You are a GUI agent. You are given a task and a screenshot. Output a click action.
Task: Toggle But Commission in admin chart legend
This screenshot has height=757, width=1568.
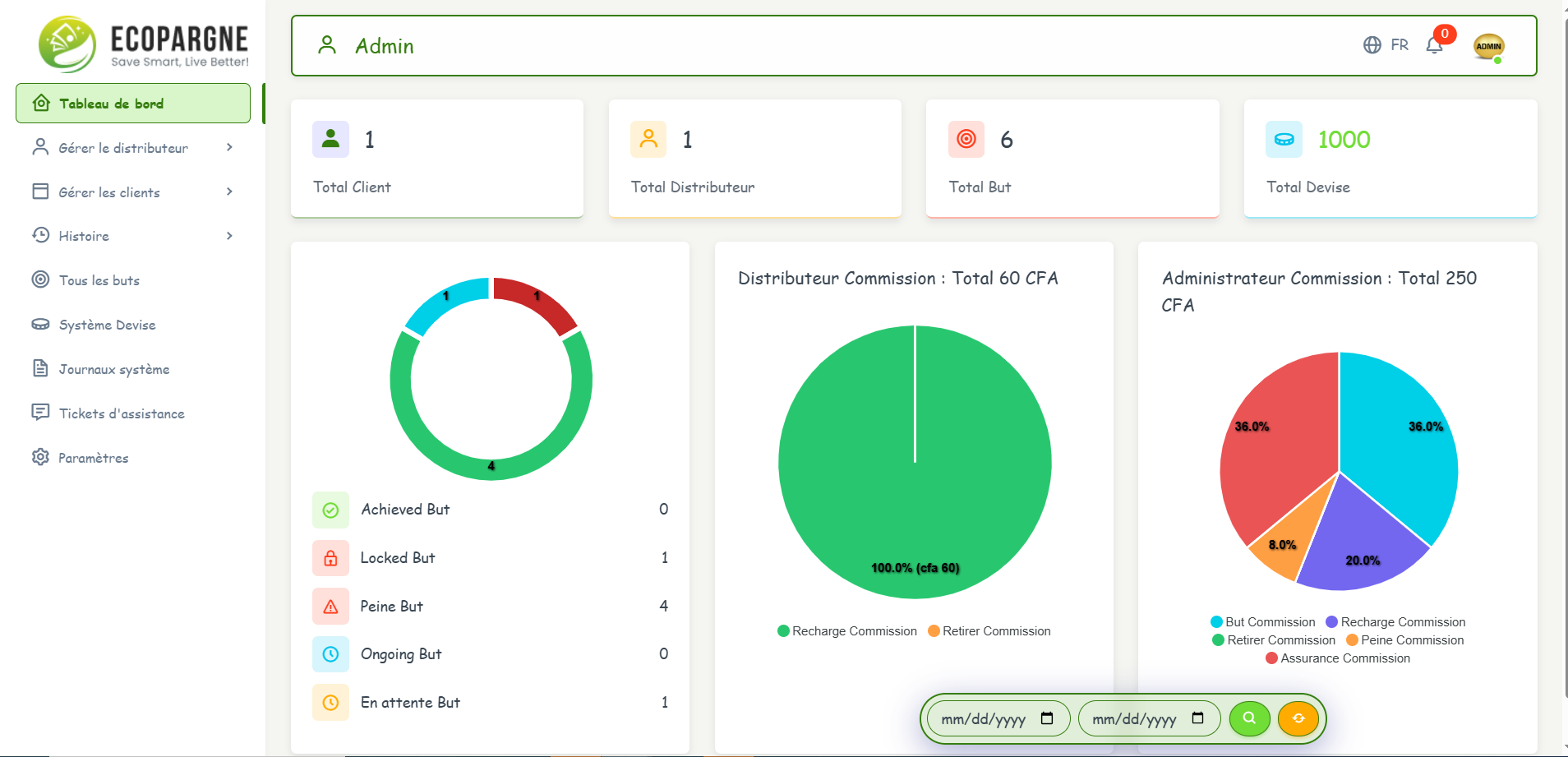(1263, 622)
